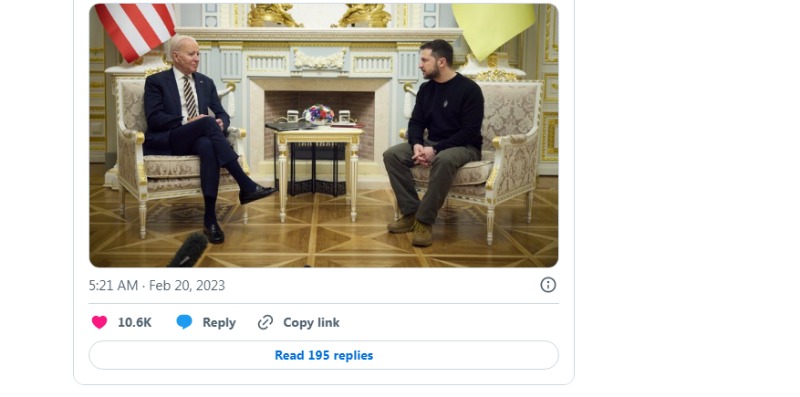Screen dimensions: 800x397
Task: Click the yellow flag in the photo
Action: click(493, 30)
